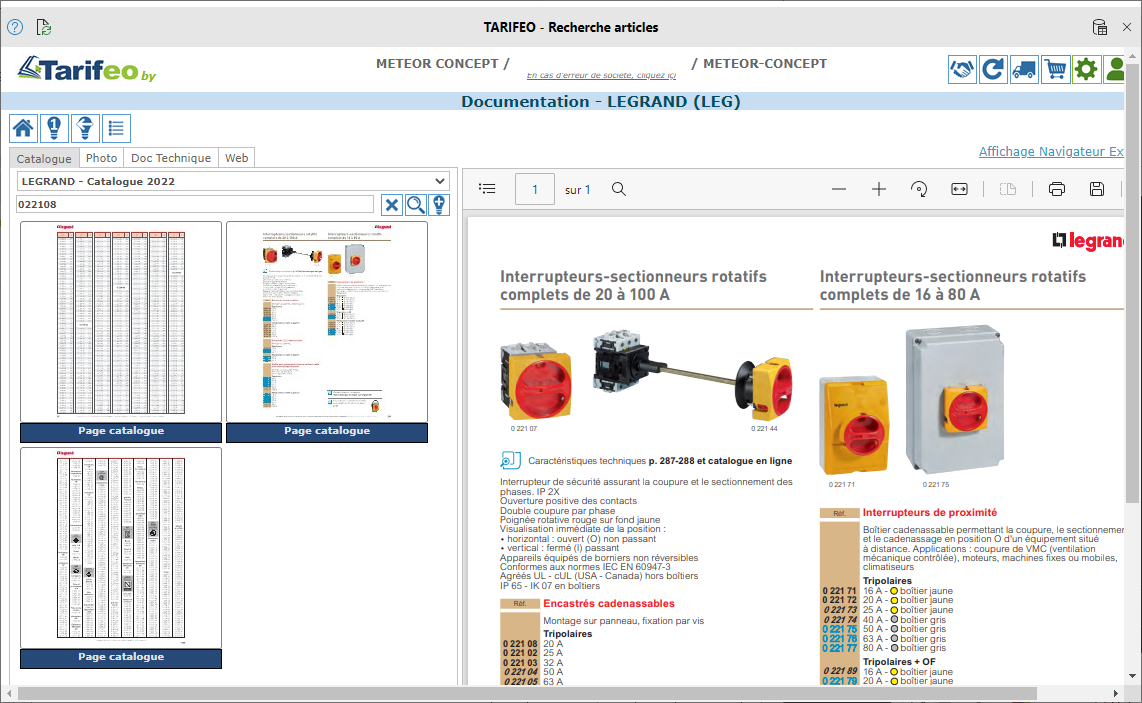The image size is (1142, 703).
Task: Expand the LEGRAND - Catalogue 2022 dropdown
Action: click(x=233, y=181)
